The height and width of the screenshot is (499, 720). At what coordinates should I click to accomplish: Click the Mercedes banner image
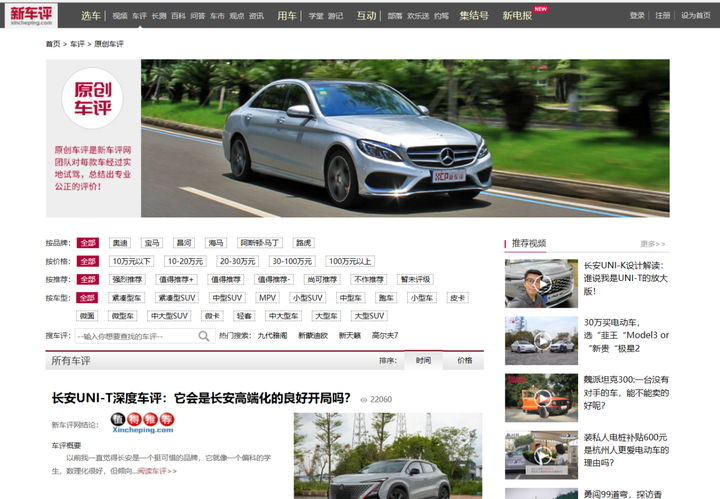click(x=405, y=138)
